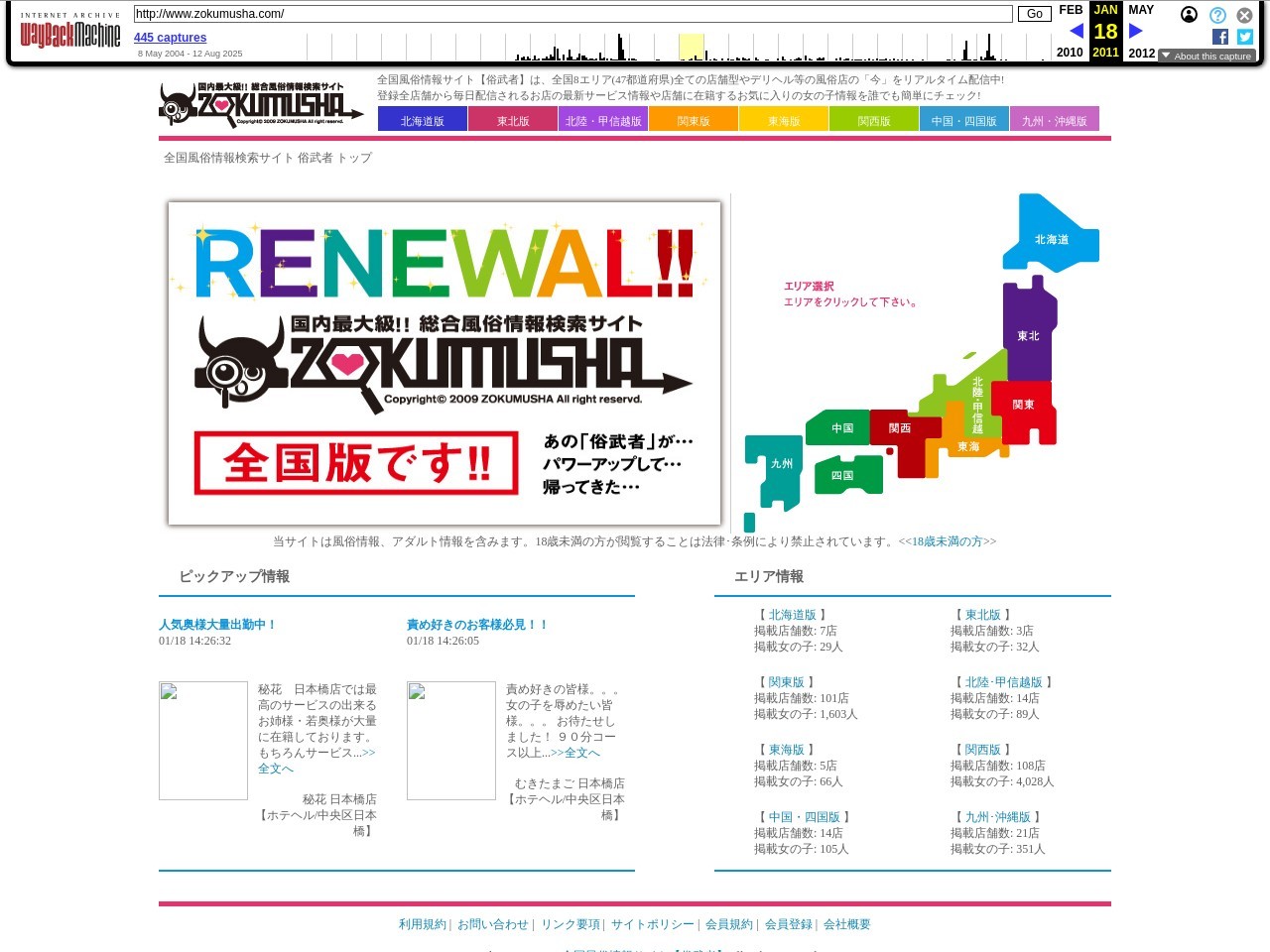
Task: Share this capture on Facebook
Action: (x=1219, y=37)
